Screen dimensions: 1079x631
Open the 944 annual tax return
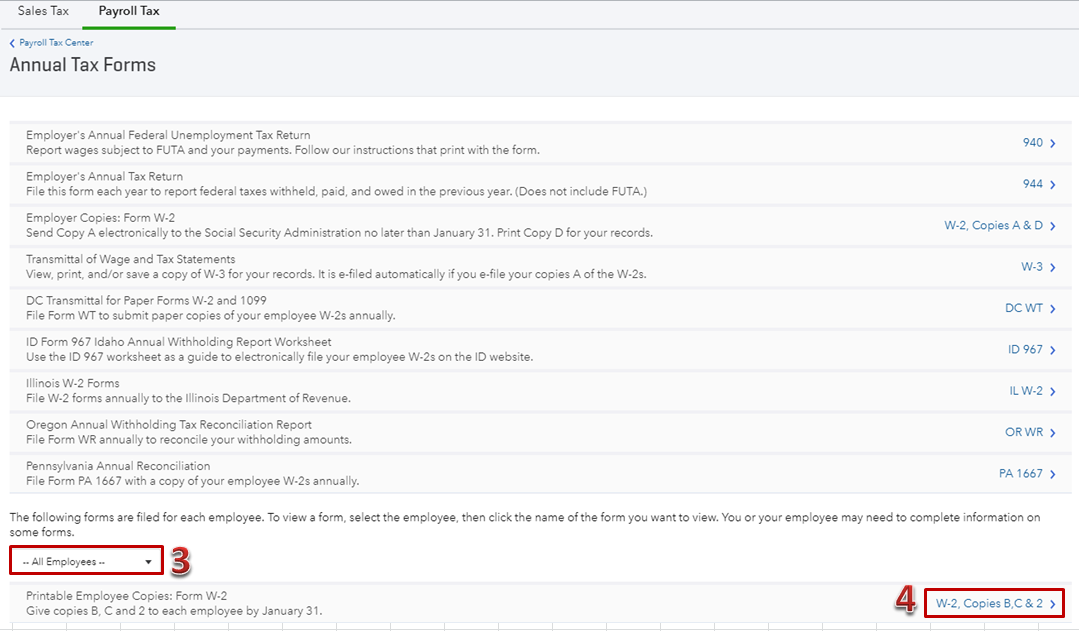click(x=1032, y=184)
